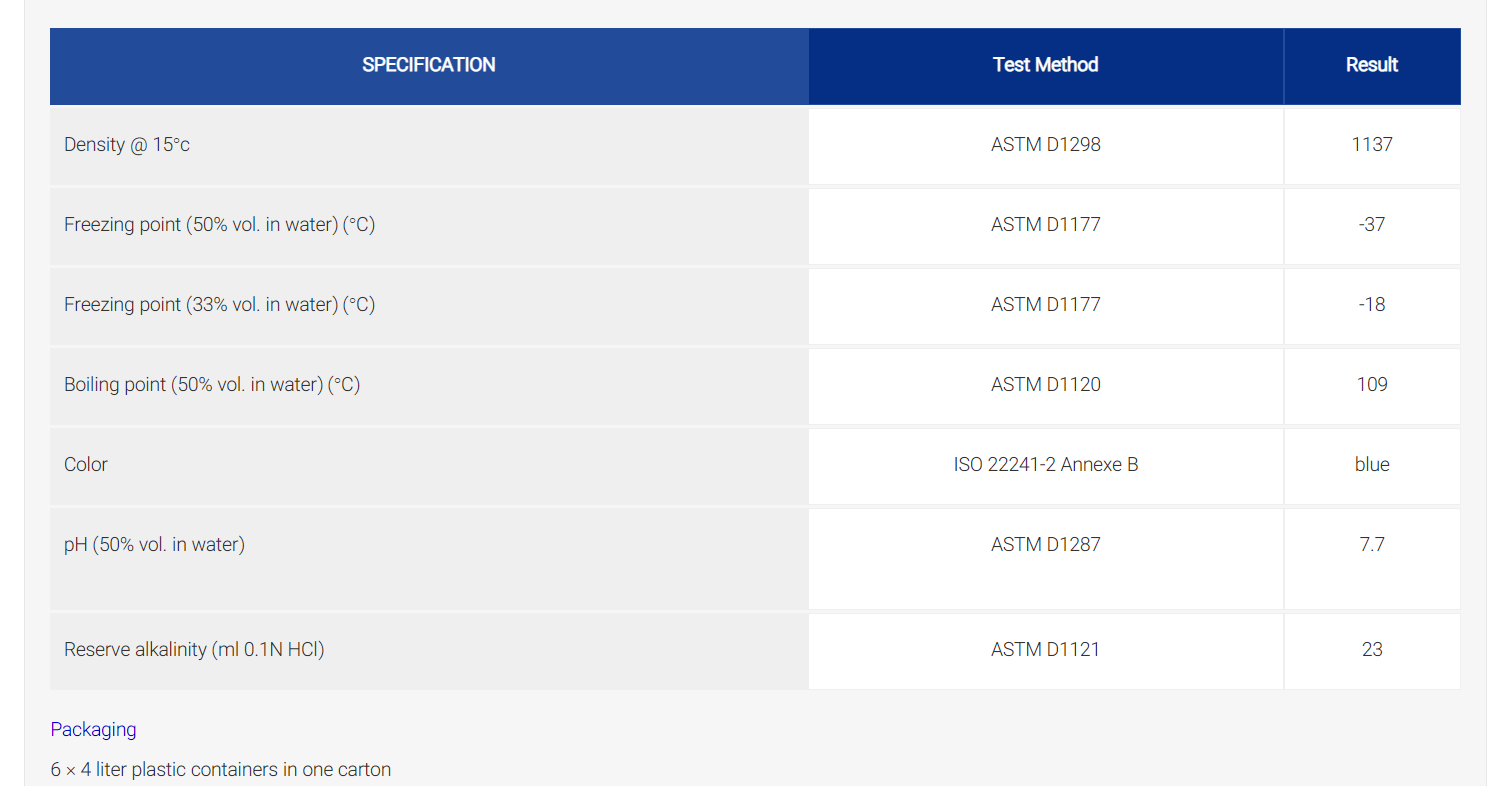Click the Test Method column header

click(1046, 65)
